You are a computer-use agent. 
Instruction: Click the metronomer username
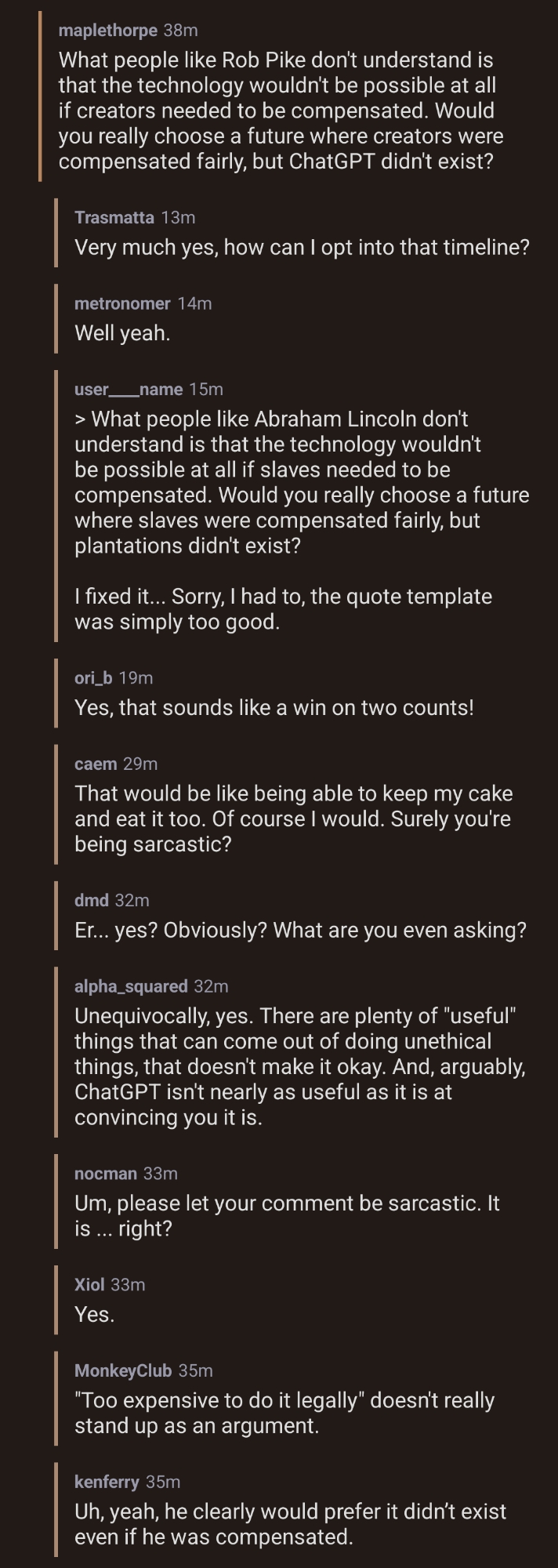click(121, 304)
